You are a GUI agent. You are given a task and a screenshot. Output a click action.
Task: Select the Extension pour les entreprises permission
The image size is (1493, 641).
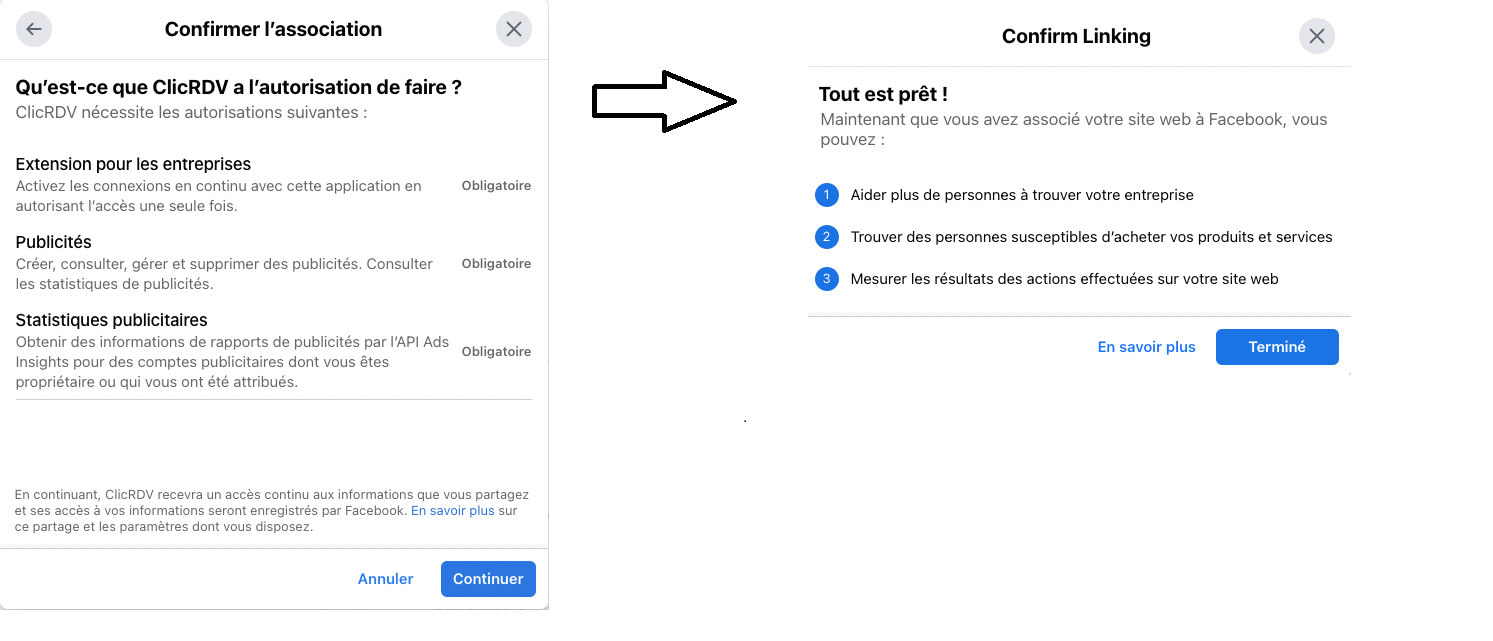133,164
